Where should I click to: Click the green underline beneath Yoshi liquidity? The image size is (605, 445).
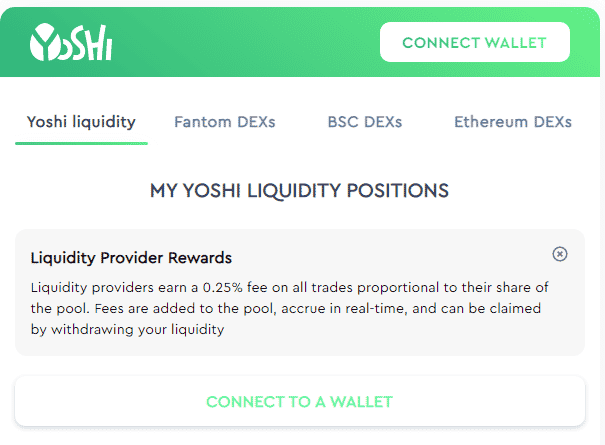(x=81, y=144)
